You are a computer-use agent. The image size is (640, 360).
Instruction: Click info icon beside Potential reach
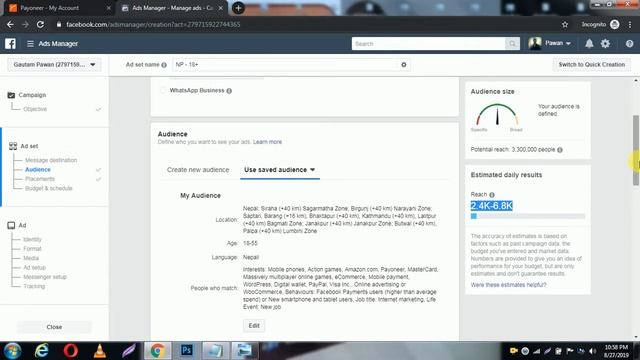560,150
